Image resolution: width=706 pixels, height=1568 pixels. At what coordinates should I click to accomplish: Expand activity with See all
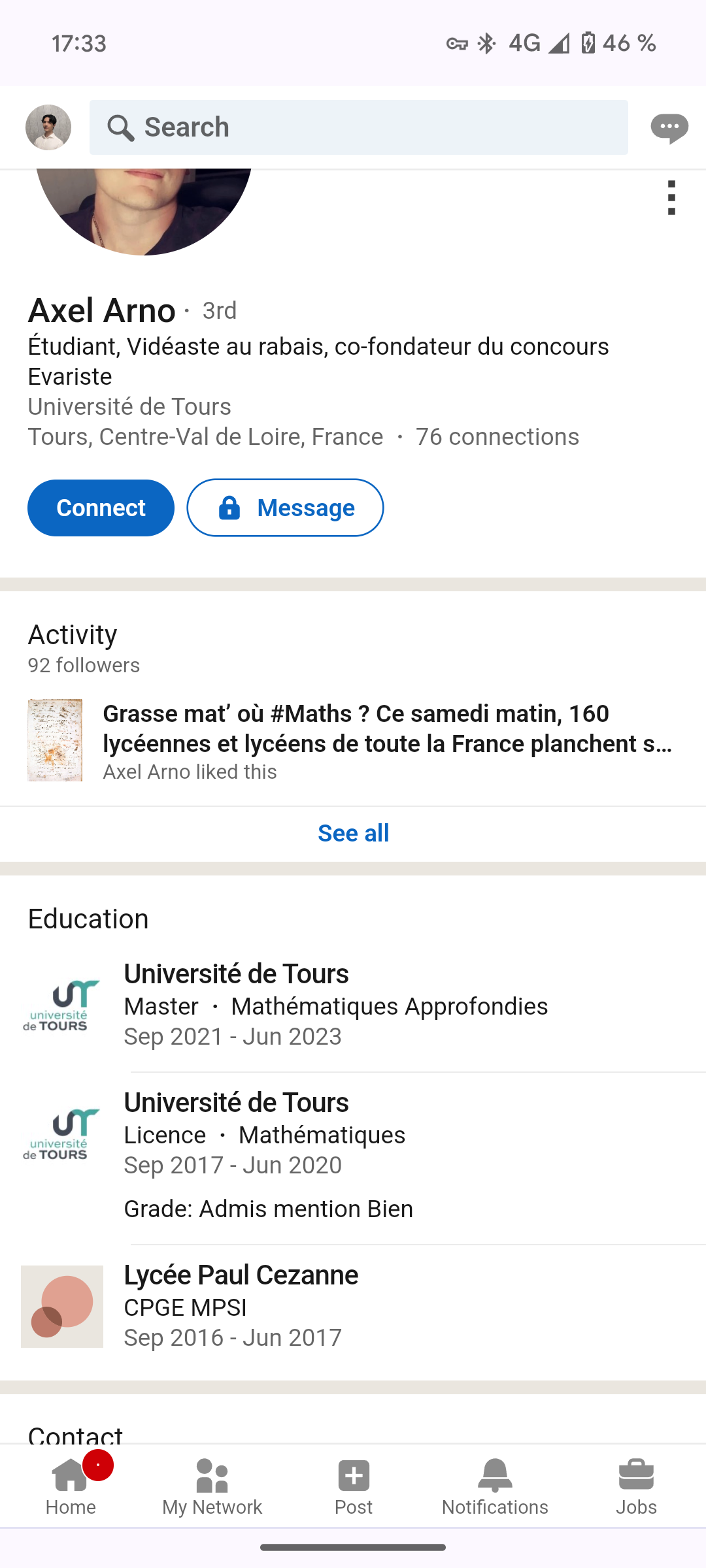pyautogui.click(x=353, y=833)
